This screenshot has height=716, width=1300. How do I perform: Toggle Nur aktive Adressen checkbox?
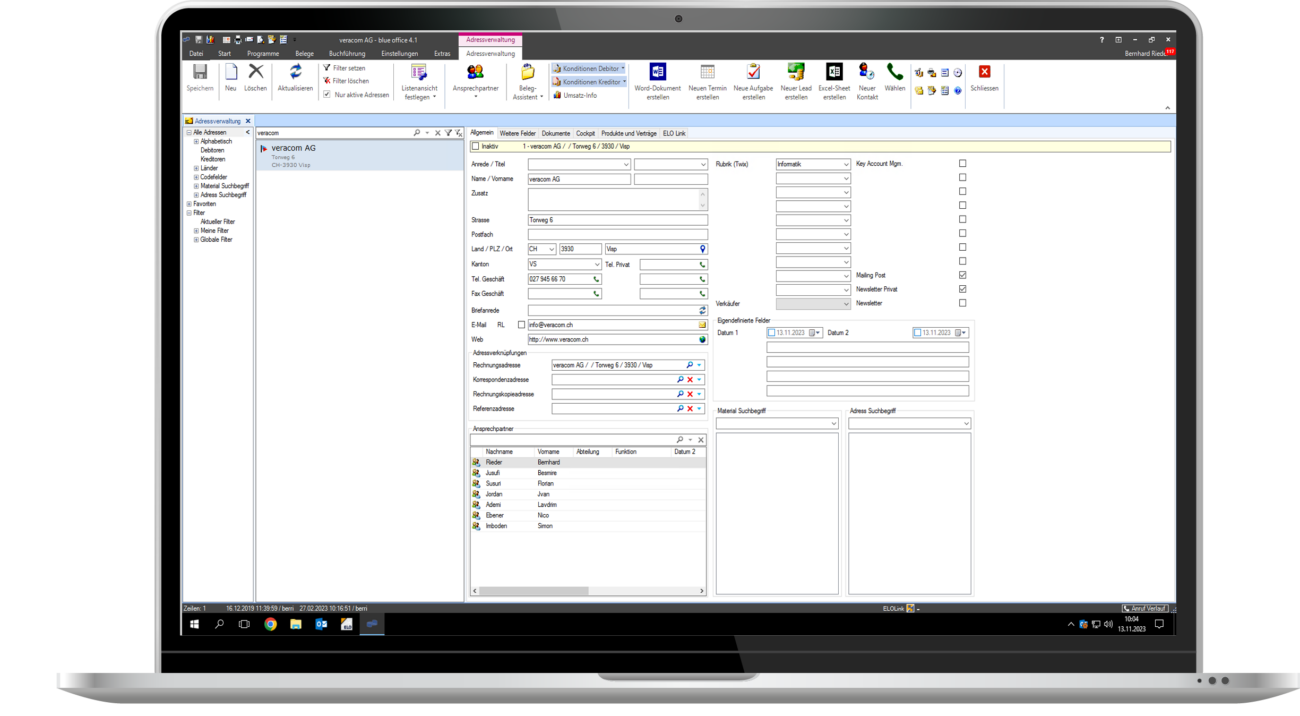point(327,95)
